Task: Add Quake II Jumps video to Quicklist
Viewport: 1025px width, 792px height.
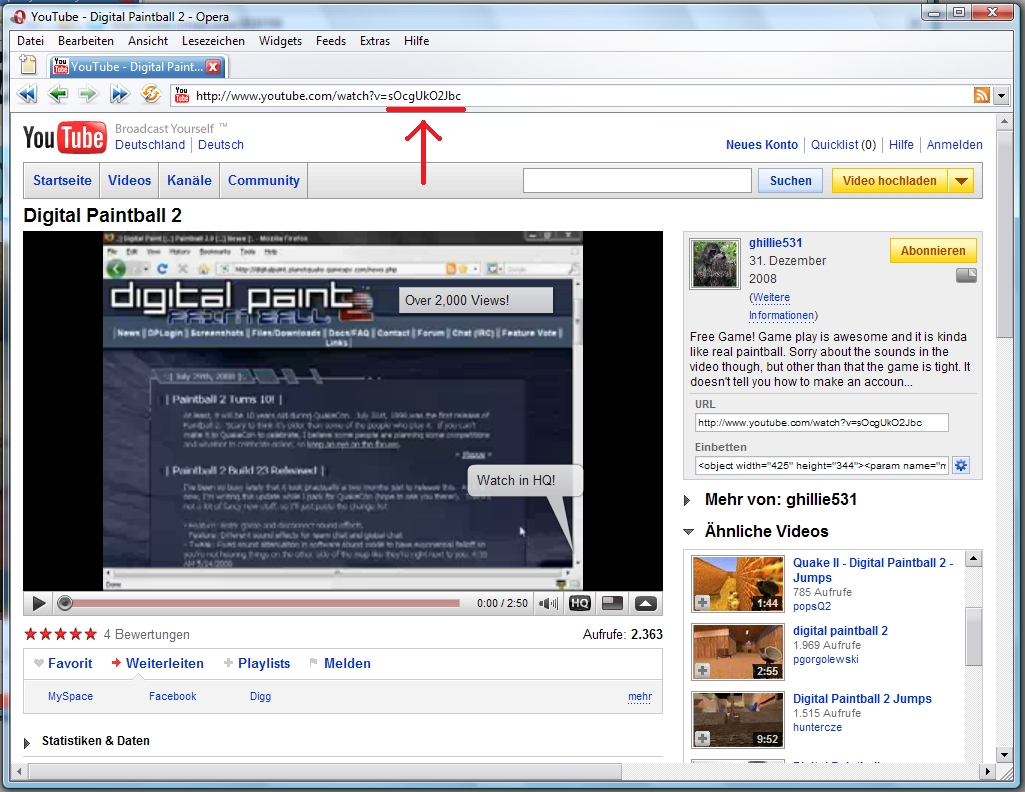Action: [703, 602]
